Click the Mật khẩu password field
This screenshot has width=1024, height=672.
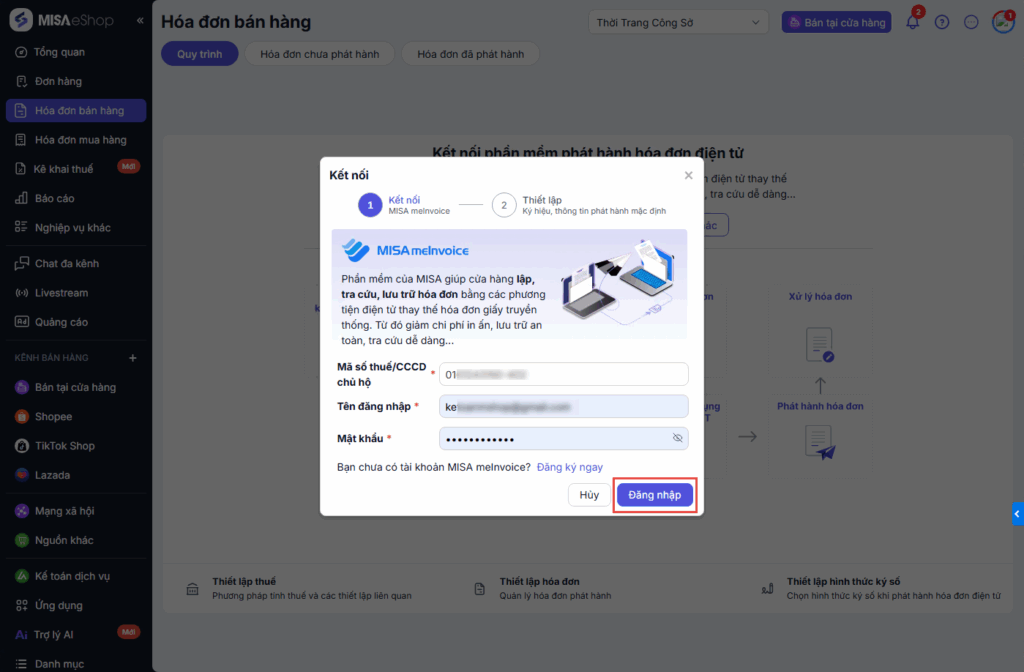(x=564, y=438)
